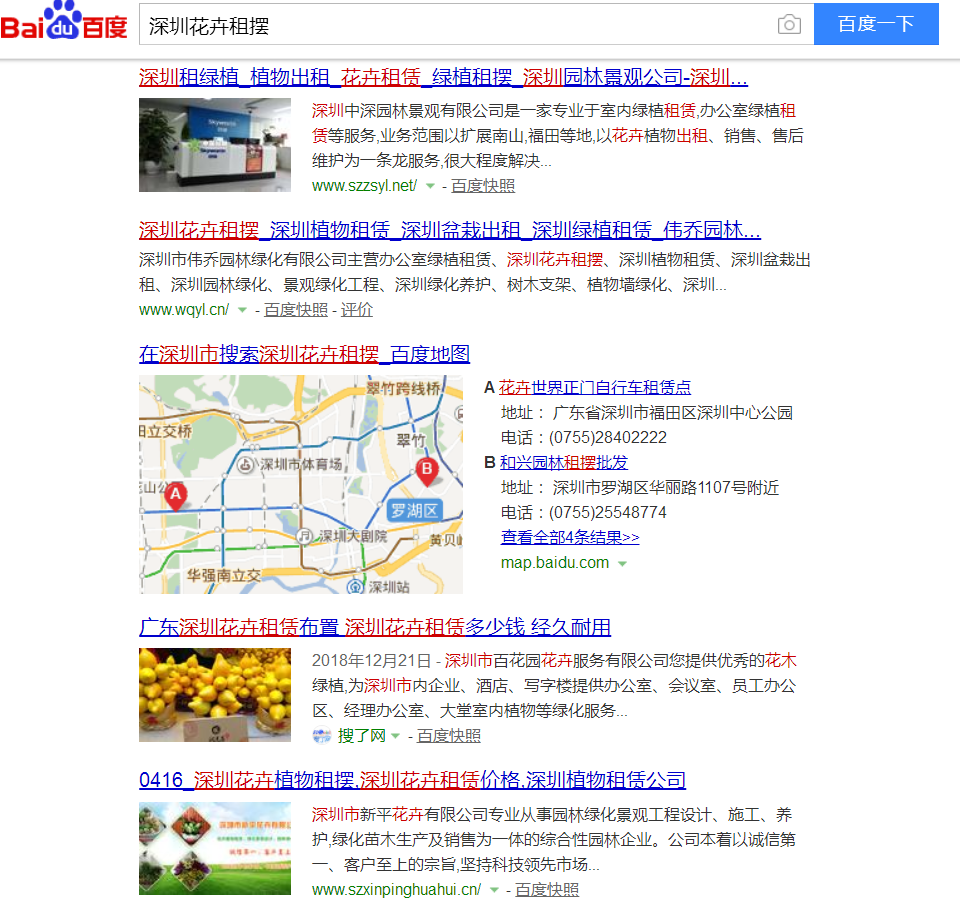Screen dimensions: 960x911
Task: Click 翠竹跨线桥 label on map
Action: pos(403,388)
